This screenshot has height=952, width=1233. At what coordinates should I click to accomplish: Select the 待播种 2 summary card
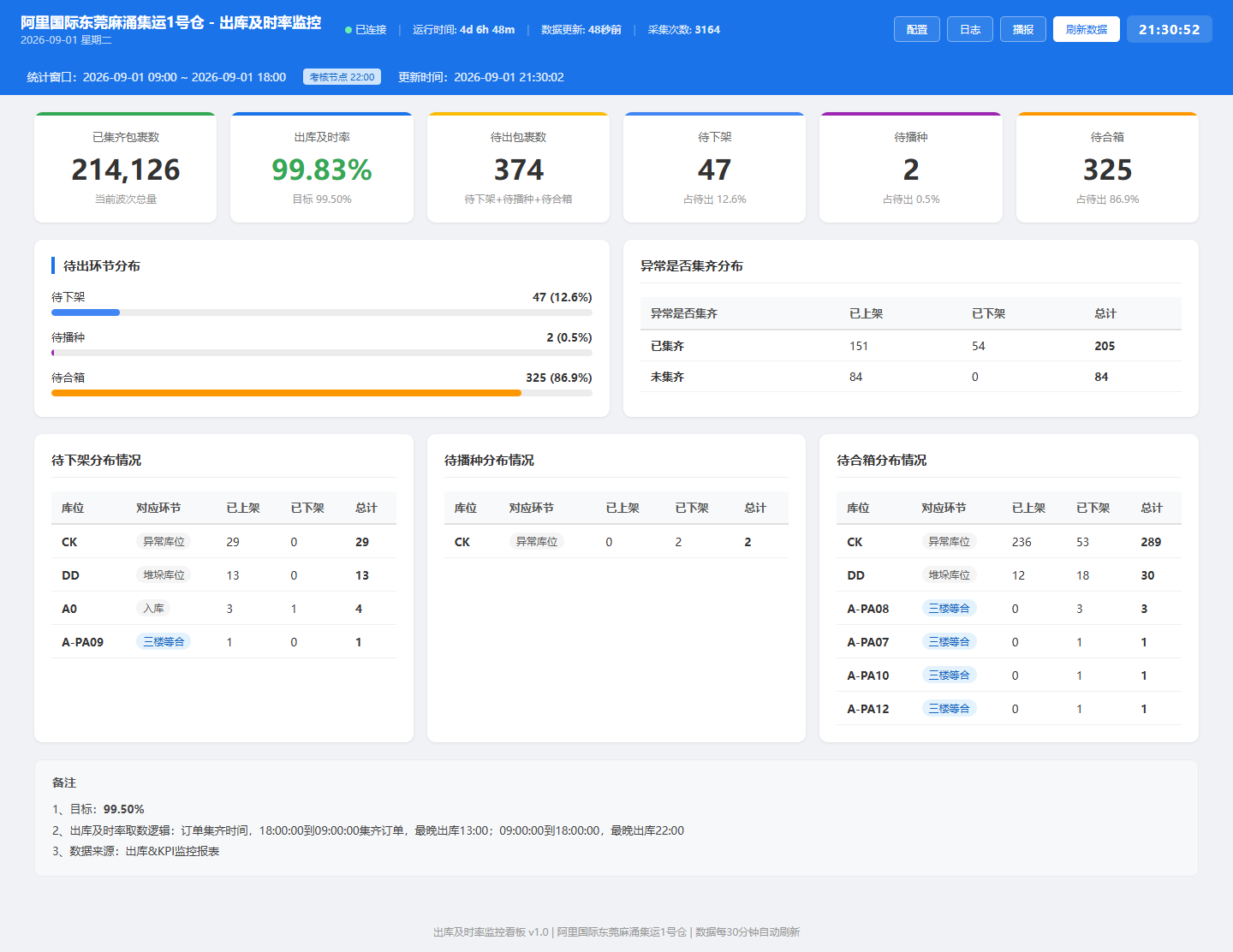click(911, 168)
